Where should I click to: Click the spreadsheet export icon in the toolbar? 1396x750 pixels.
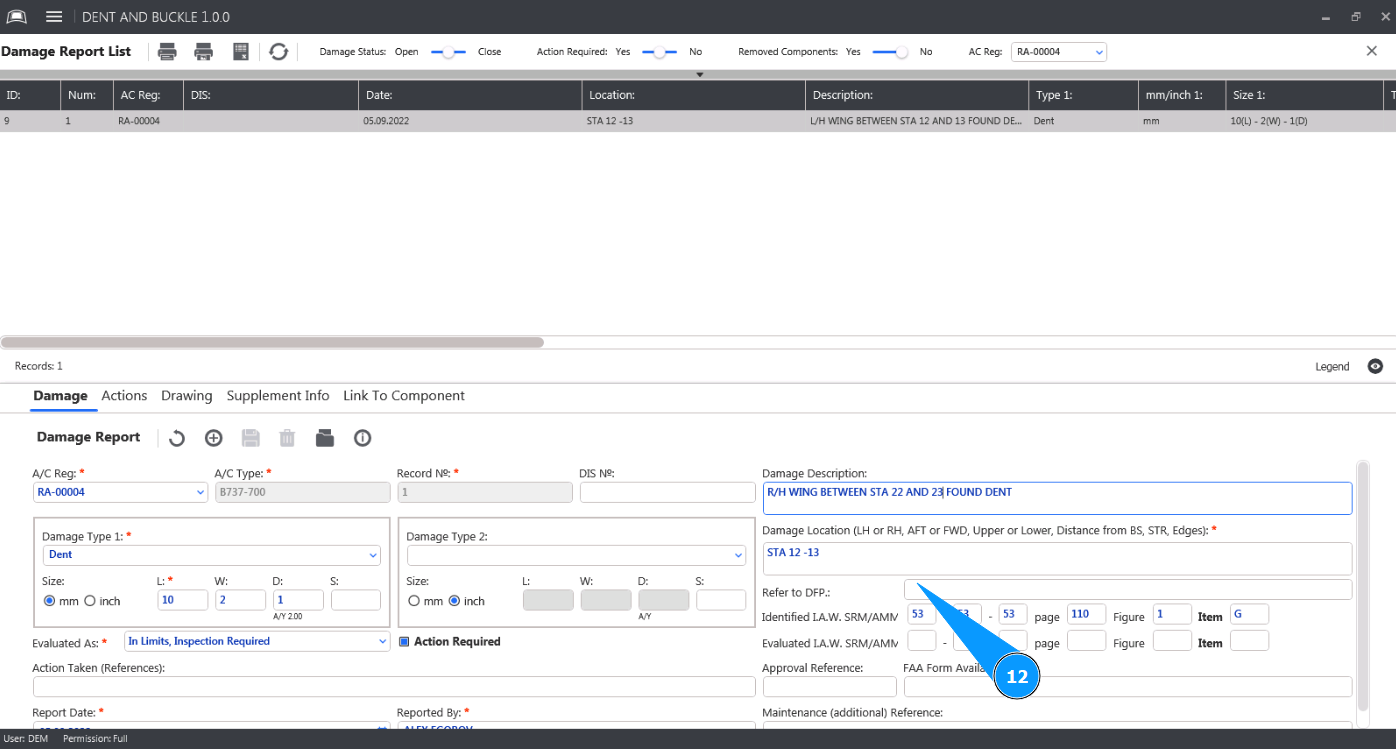241,52
